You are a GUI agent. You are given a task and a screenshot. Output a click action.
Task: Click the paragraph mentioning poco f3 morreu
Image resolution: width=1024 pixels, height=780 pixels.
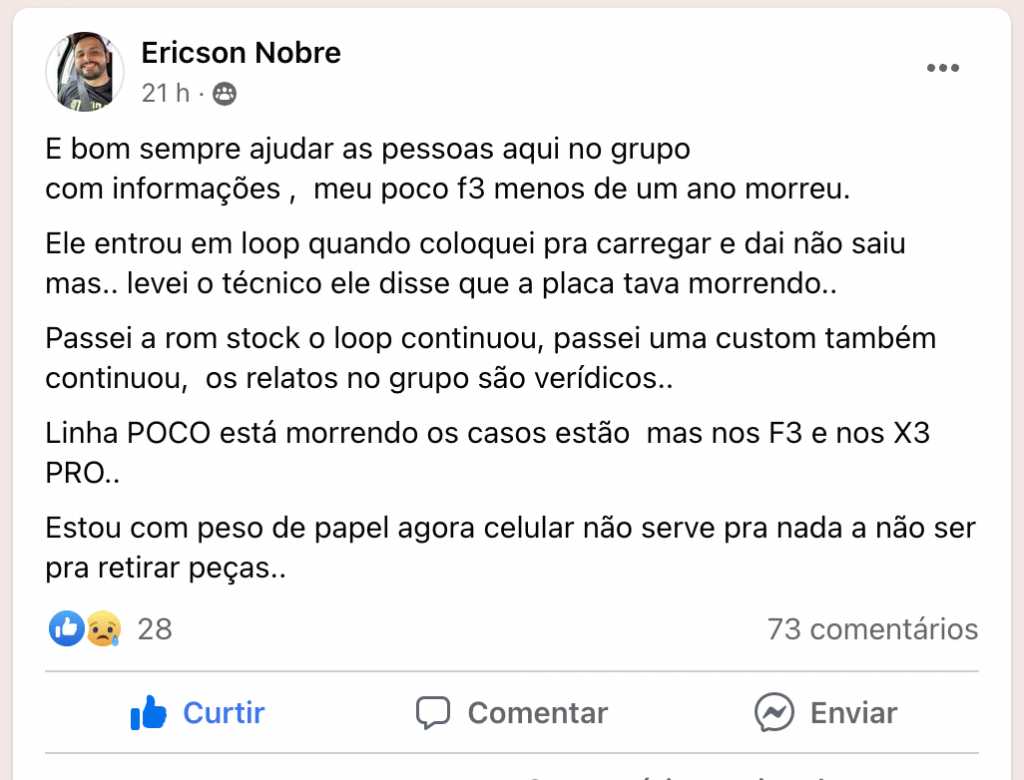pos(447,169)
